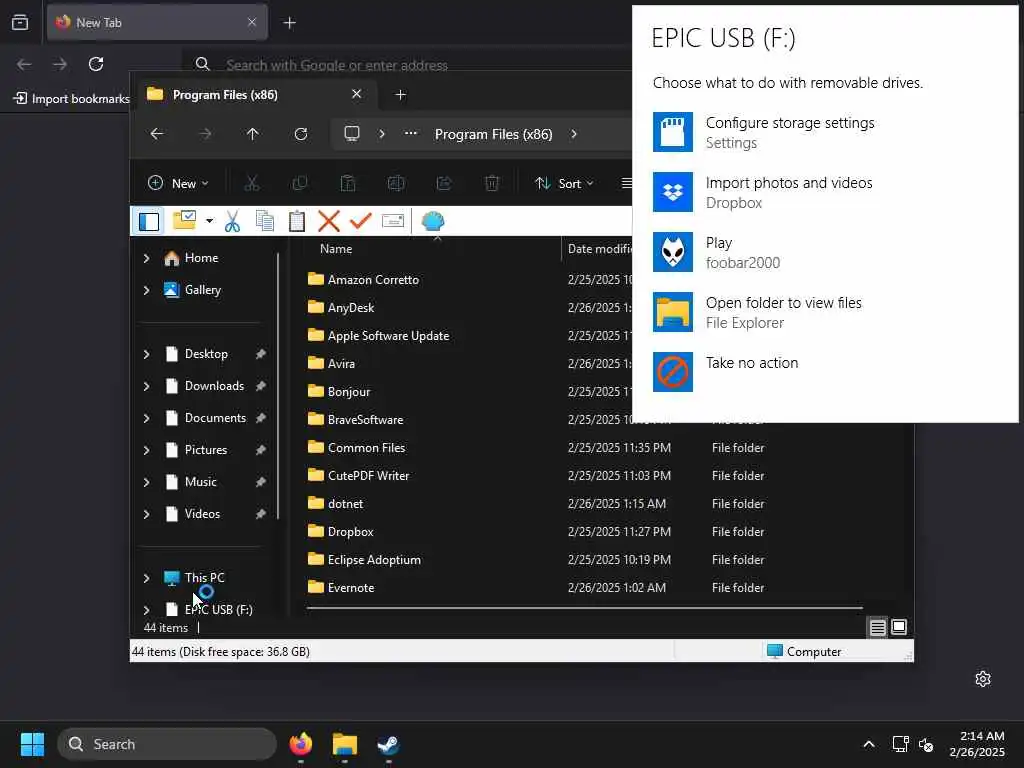This screenshot has height=768, width=1024.
Task: Select the Amazon Corretto folder
Action: coord(373,280)
